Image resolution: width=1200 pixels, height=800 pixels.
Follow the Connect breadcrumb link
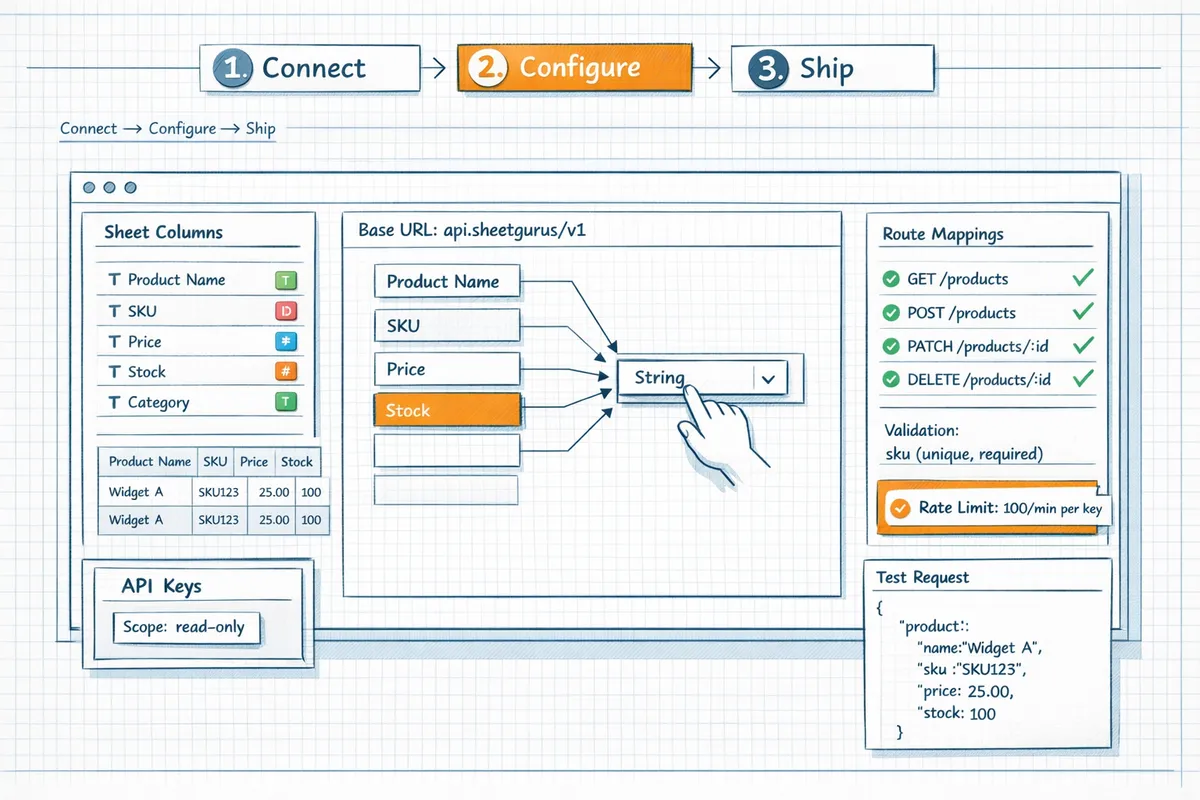coord(88,128)
